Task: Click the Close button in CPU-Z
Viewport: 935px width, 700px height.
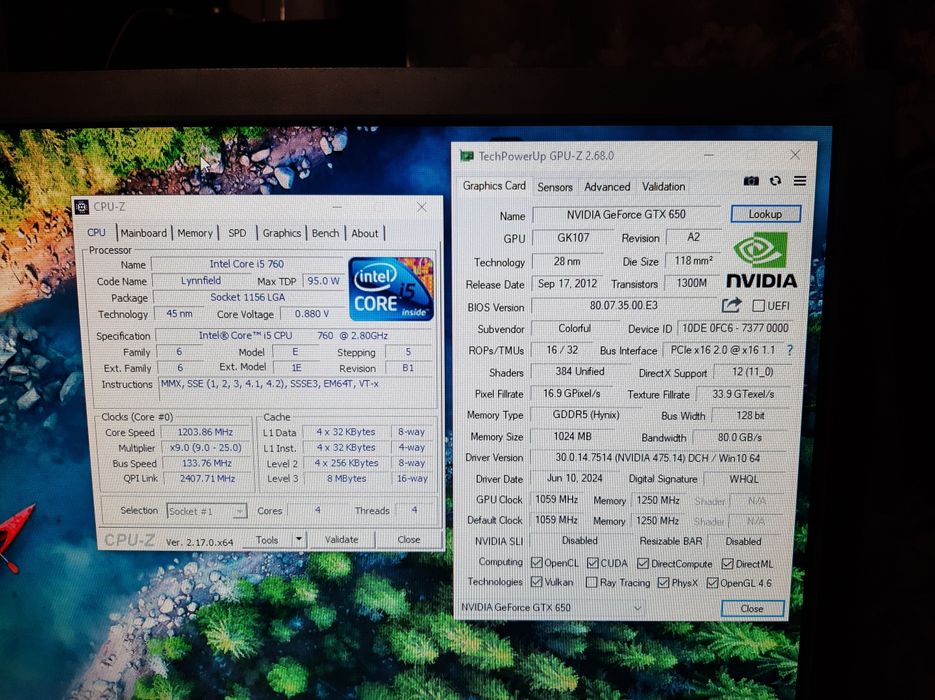Action: 408,540
